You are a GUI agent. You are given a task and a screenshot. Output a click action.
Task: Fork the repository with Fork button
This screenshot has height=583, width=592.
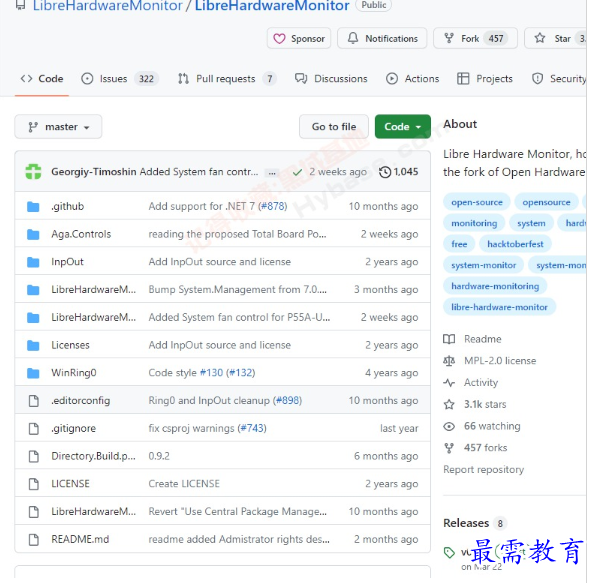(475, 39)
